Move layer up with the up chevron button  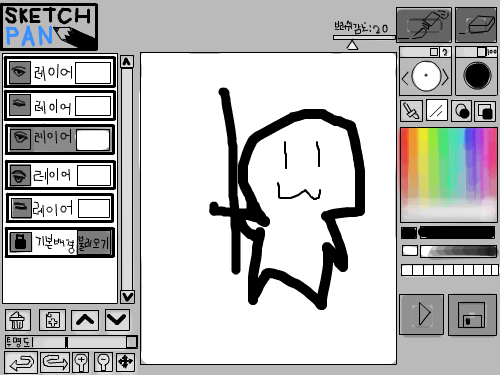(x=85, y=320)
